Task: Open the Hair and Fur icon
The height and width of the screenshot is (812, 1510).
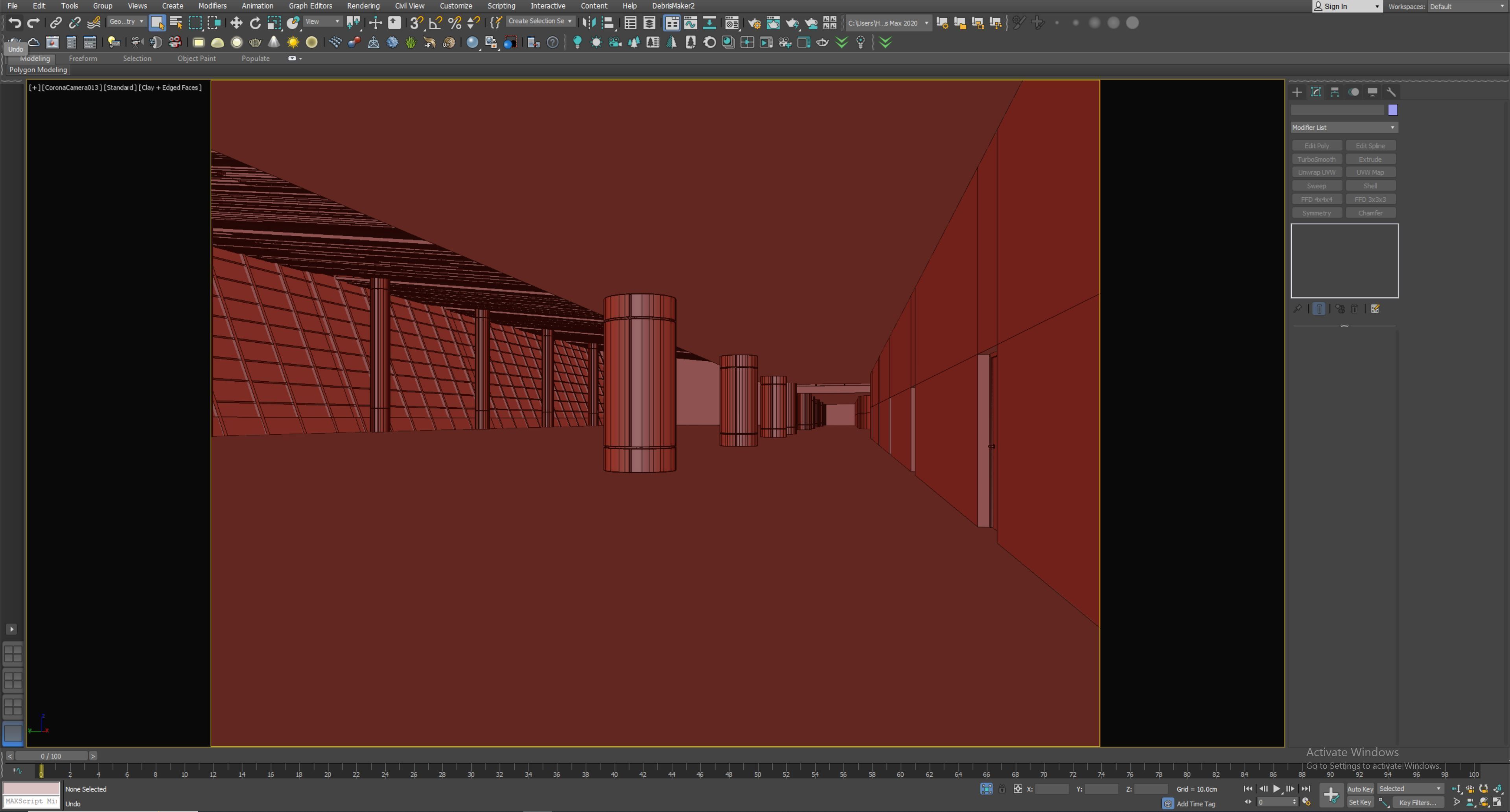Action: (x=430, y=42)
